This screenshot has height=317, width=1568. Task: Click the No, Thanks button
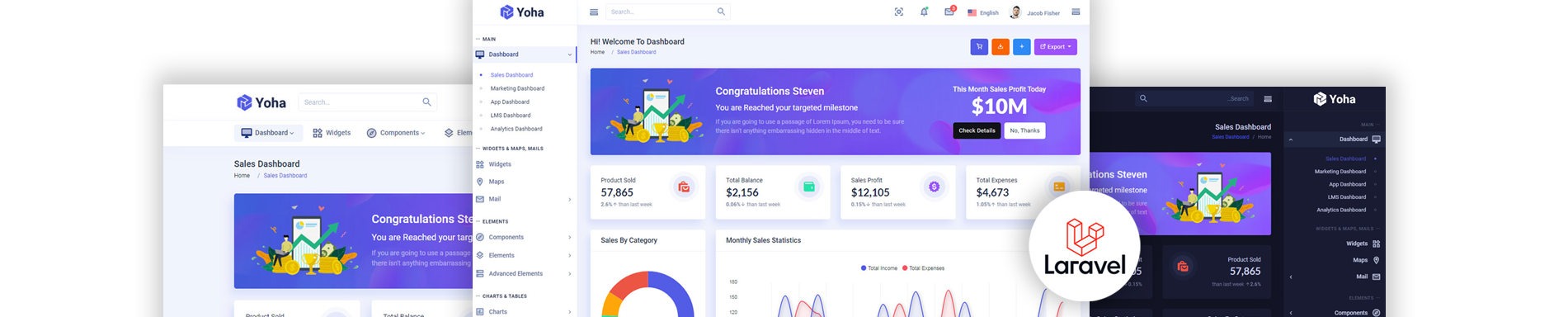tap(1024, 130)
